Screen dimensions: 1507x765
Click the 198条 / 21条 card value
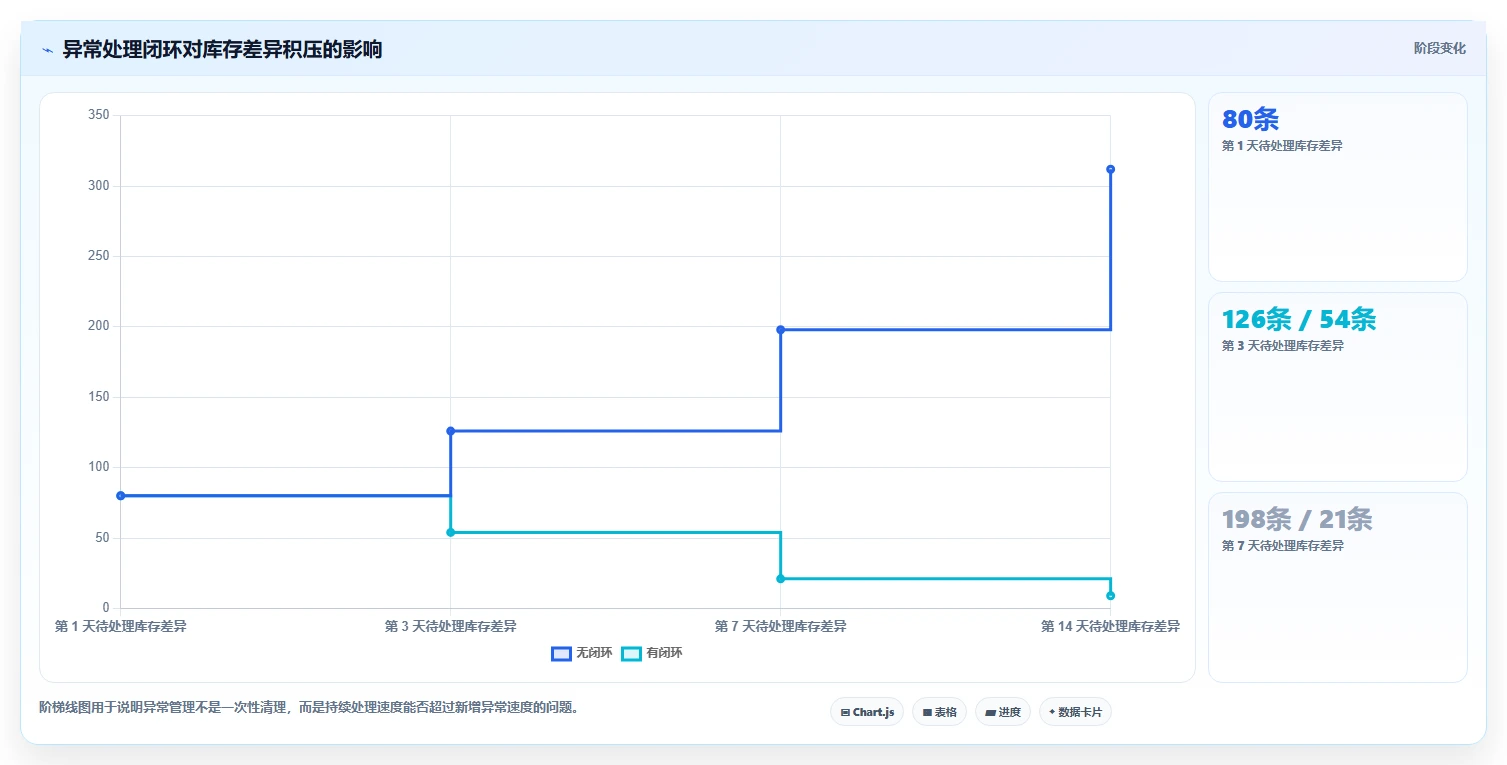tap(1297, 520)
